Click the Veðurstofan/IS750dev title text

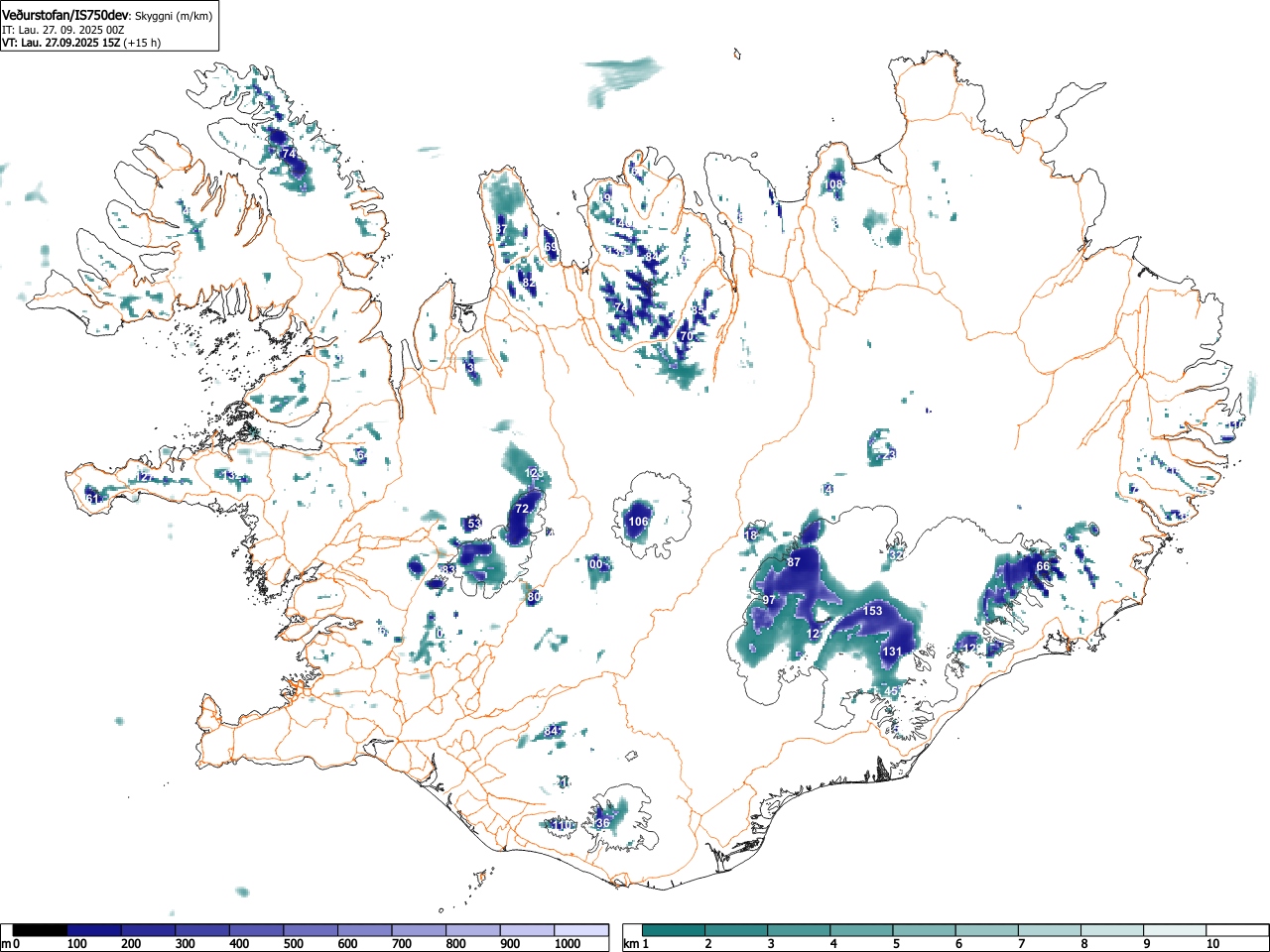[x=65, y=15]
